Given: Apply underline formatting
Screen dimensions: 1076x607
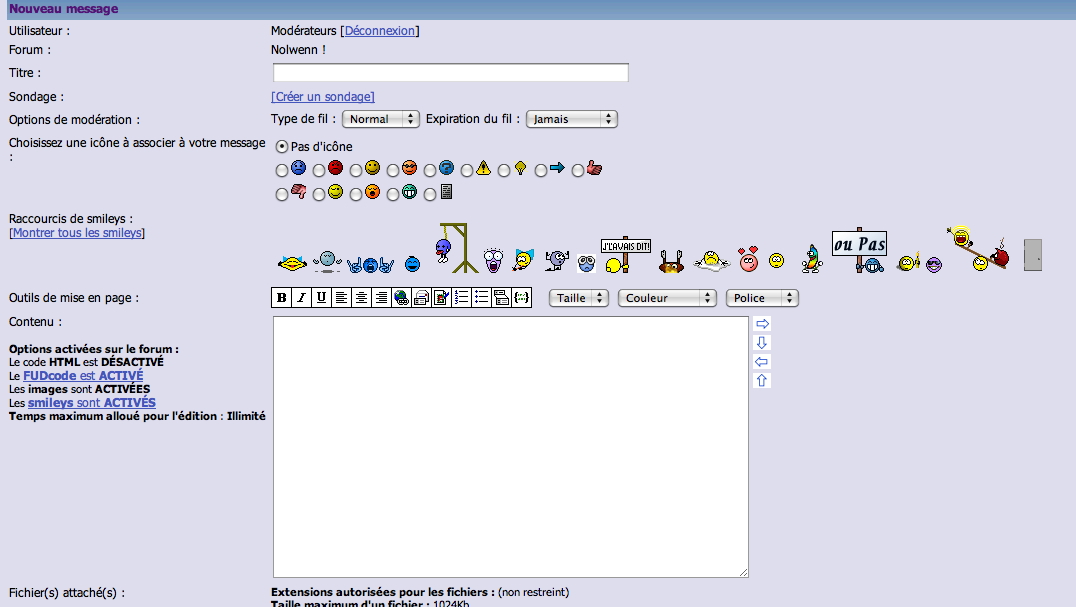Looking at the screenshot, I should point(321,298).
